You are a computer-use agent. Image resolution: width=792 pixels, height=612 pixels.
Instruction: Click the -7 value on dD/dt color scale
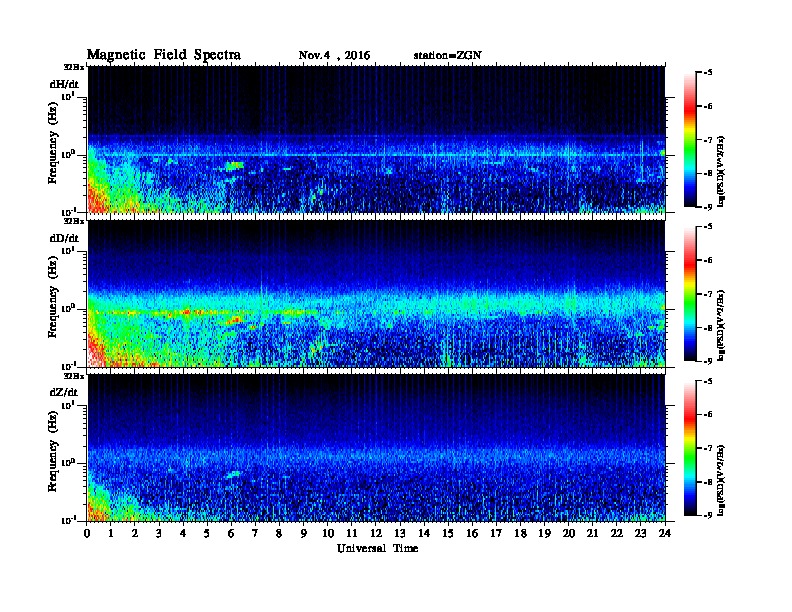(x=708, y=294)
